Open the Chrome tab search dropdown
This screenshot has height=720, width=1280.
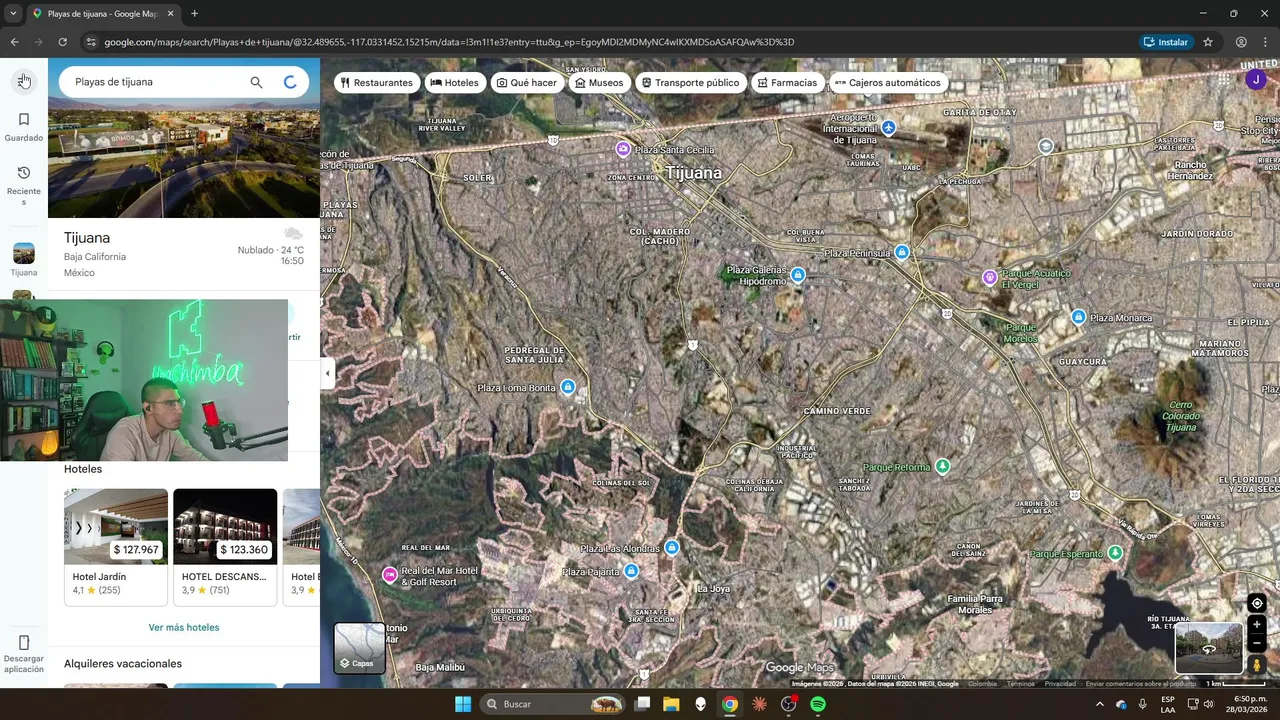coord(13,14)
